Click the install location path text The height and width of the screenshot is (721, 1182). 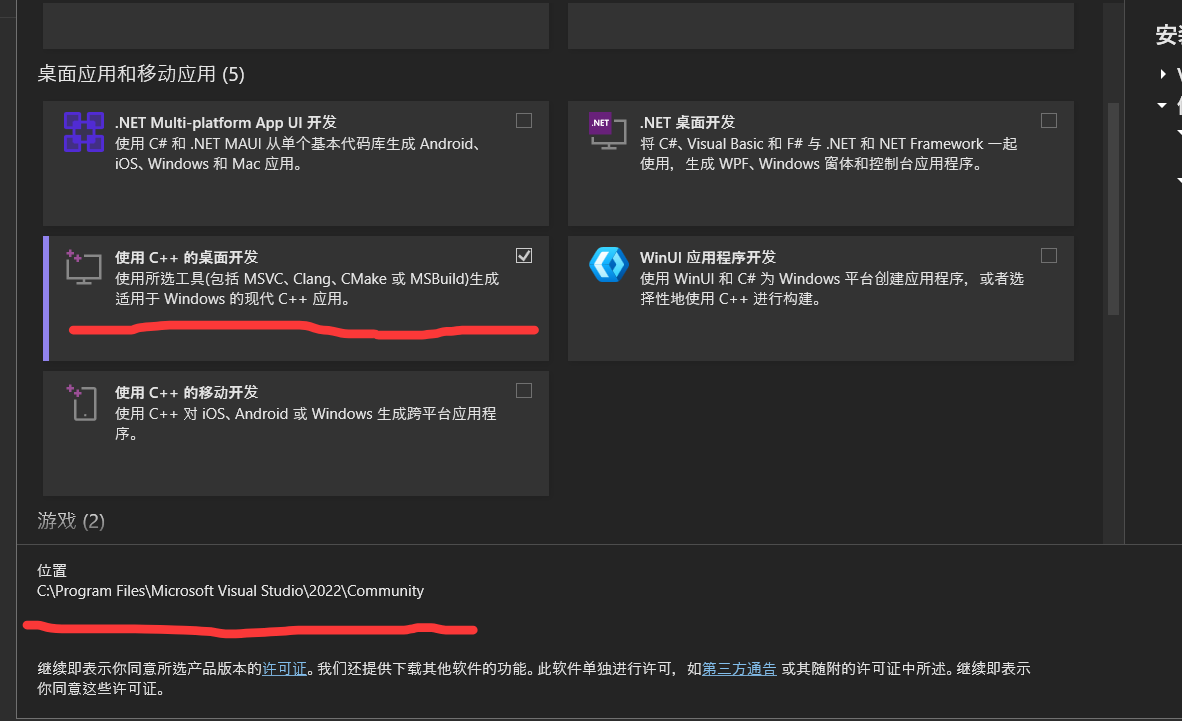[x=231, y=591]
